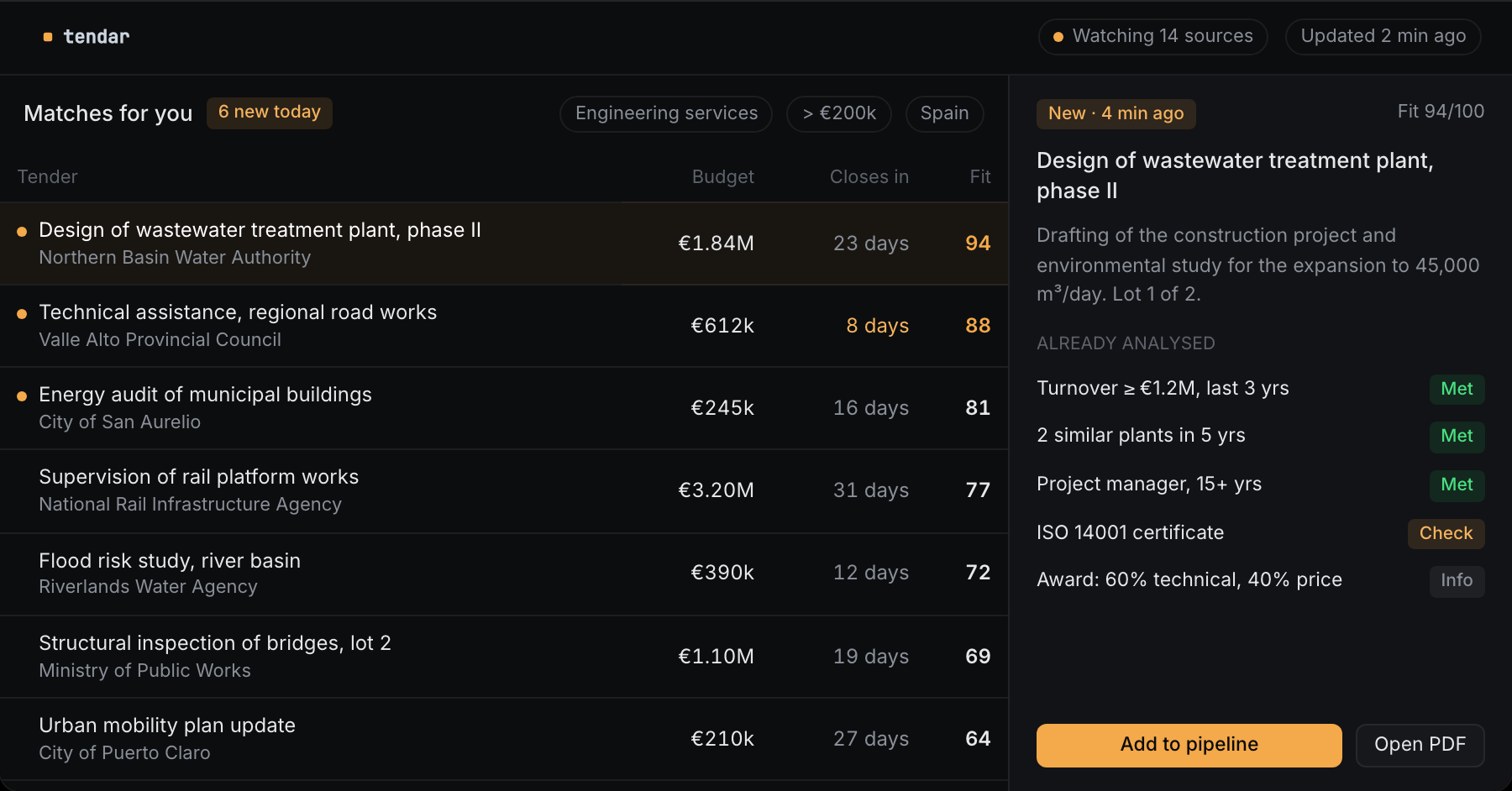Click the ISO 14001 certificate requirement text
Image resolution: width=1512 pixels, height=791 pixels.
point(1130,532)
